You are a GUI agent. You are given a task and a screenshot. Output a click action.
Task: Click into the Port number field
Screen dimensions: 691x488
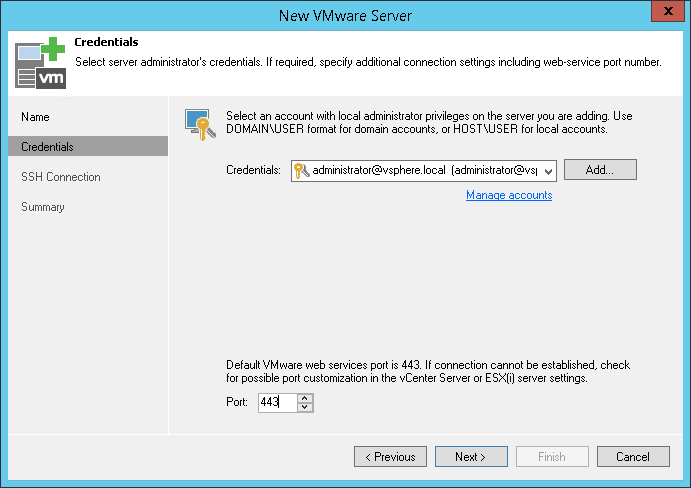coord(278,402)
